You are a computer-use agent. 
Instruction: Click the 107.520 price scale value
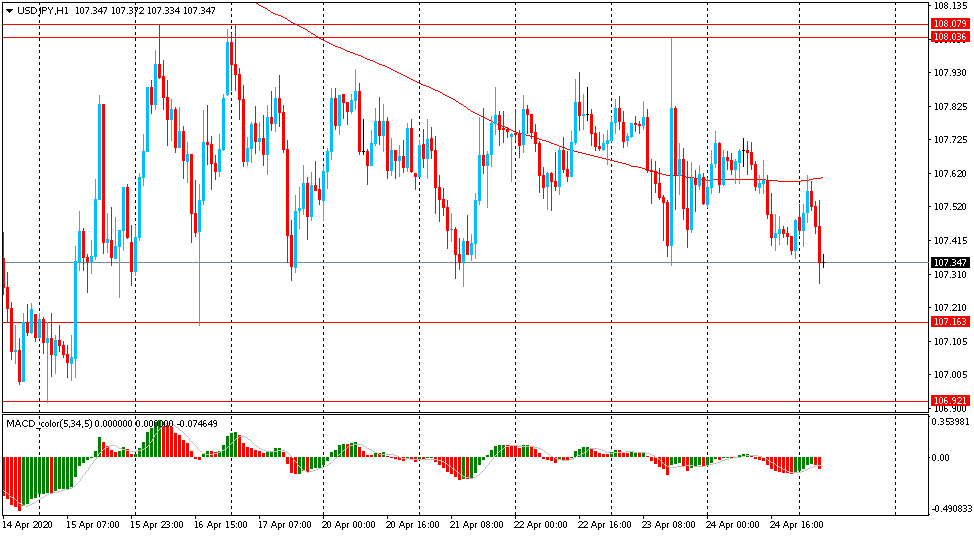(x=950, y=207)
